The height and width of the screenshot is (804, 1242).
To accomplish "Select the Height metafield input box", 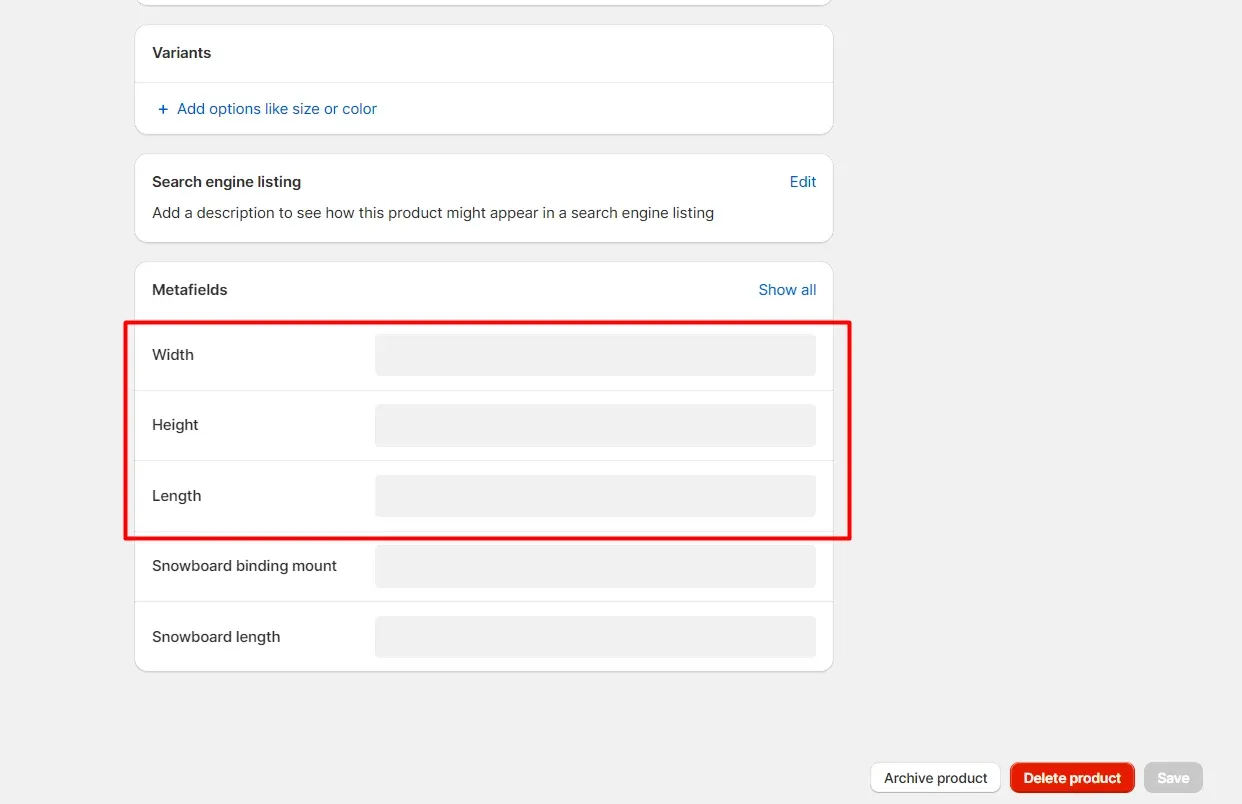I will [595, 426].
